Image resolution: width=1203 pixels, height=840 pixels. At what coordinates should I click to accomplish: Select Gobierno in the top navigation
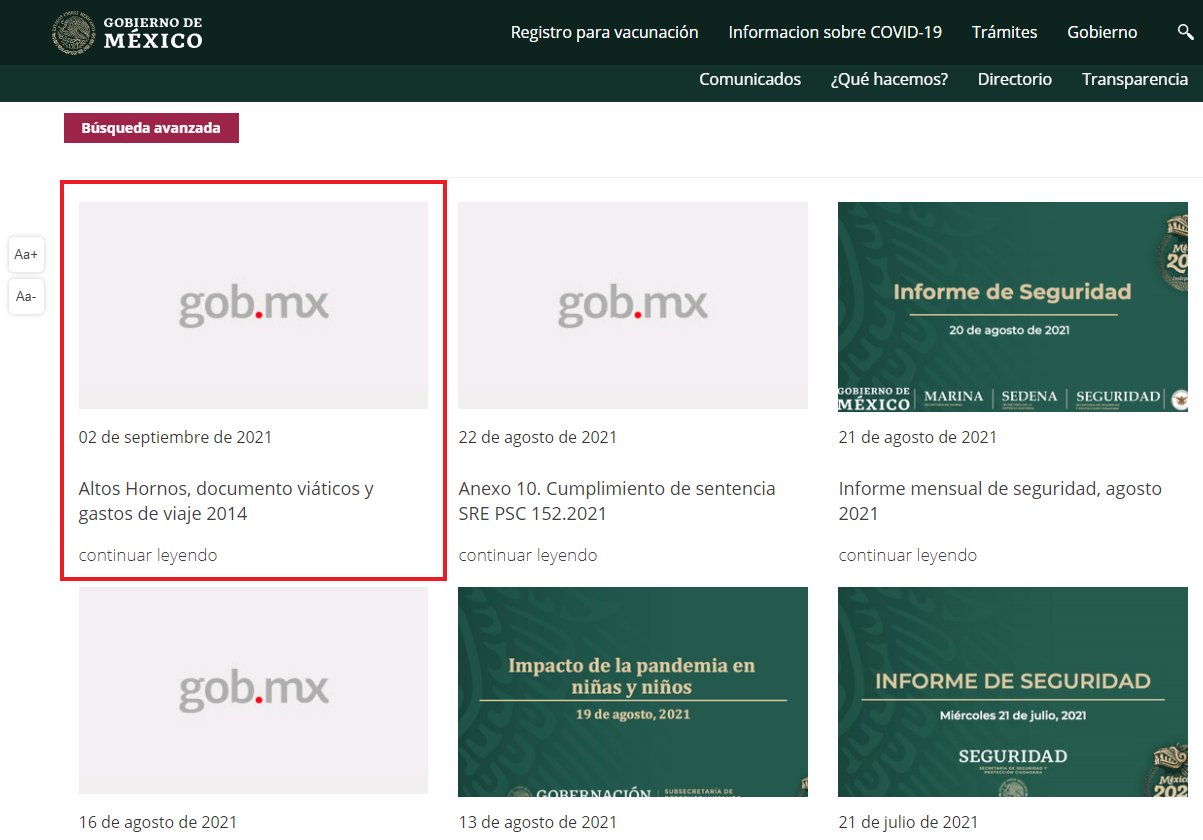coord(1102,32)
